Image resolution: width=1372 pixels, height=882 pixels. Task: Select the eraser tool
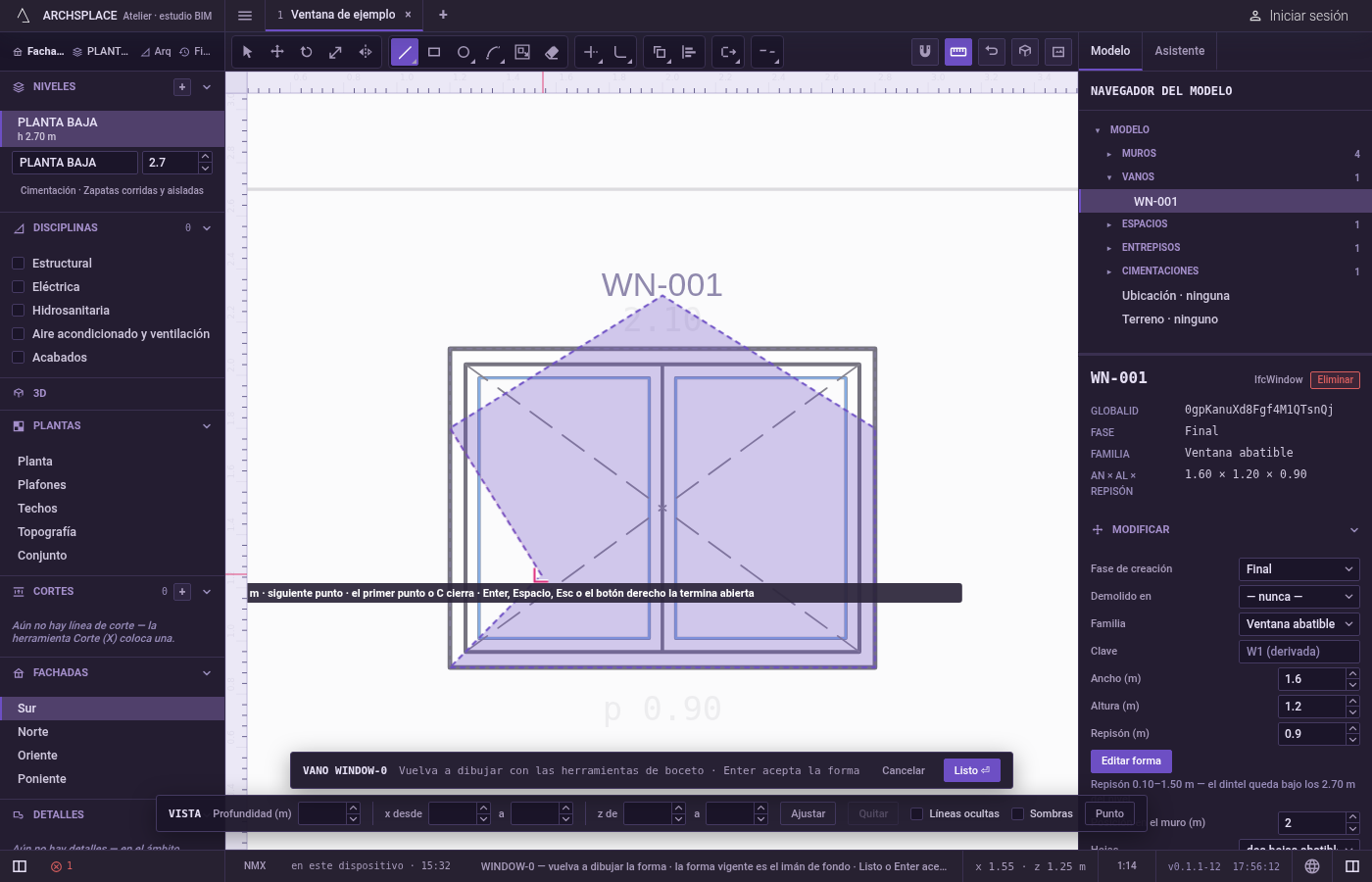[x=552, y=52]
